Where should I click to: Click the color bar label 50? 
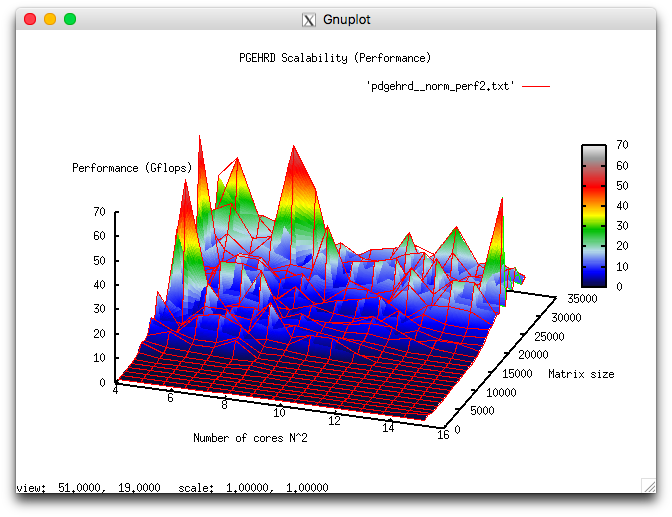point(622,186)
